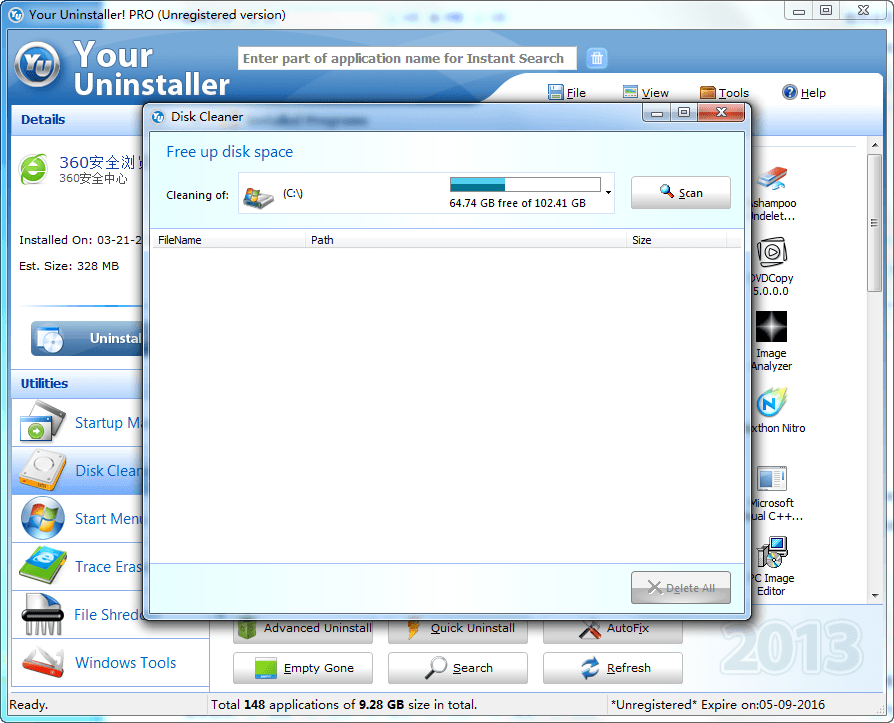Select the Microsoft Visual C++ program icon
Screen dimensions: 894x723
tap(772, 478)
